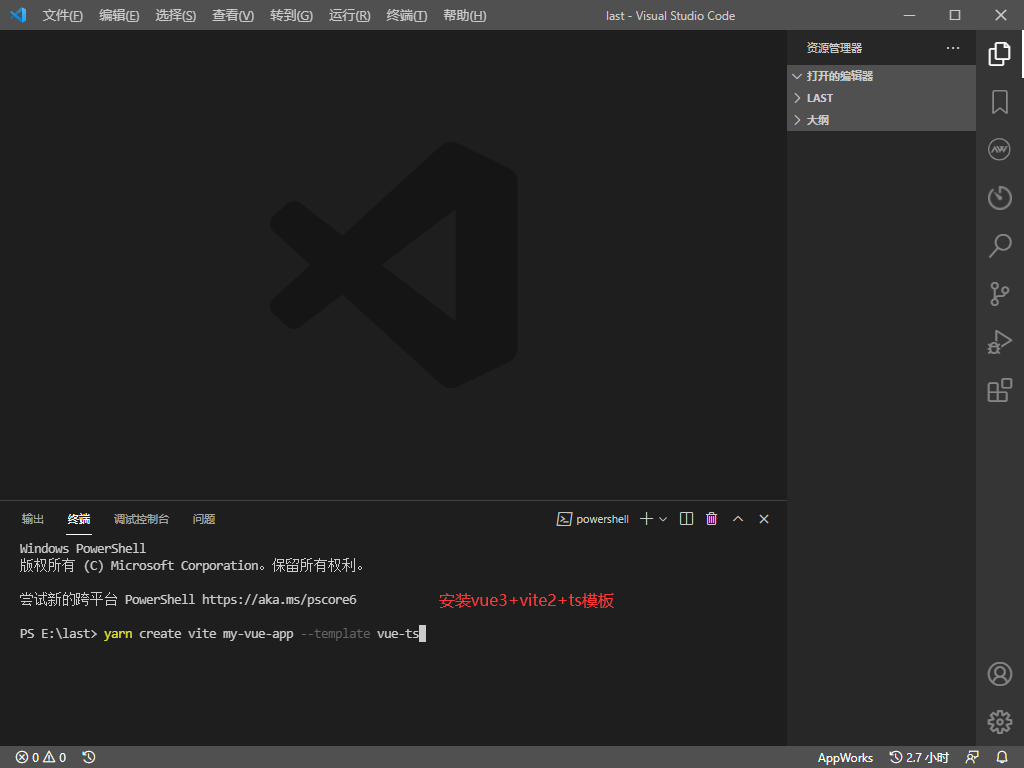Switch to the 调试控制台 tab
Screen dimensions: 1024x768
141,519
